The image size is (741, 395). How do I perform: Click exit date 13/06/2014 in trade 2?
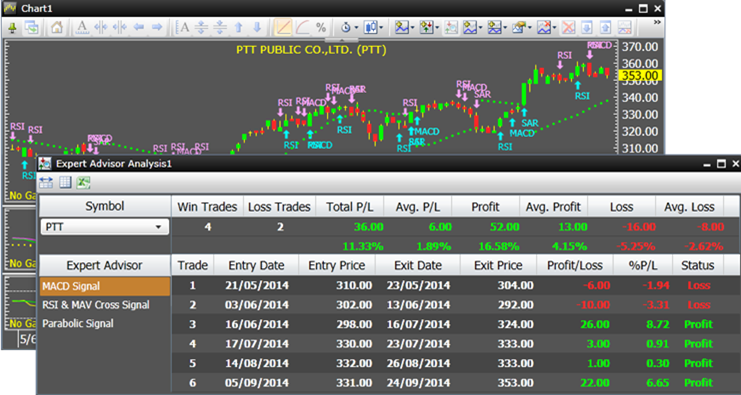tap(418, 305)
